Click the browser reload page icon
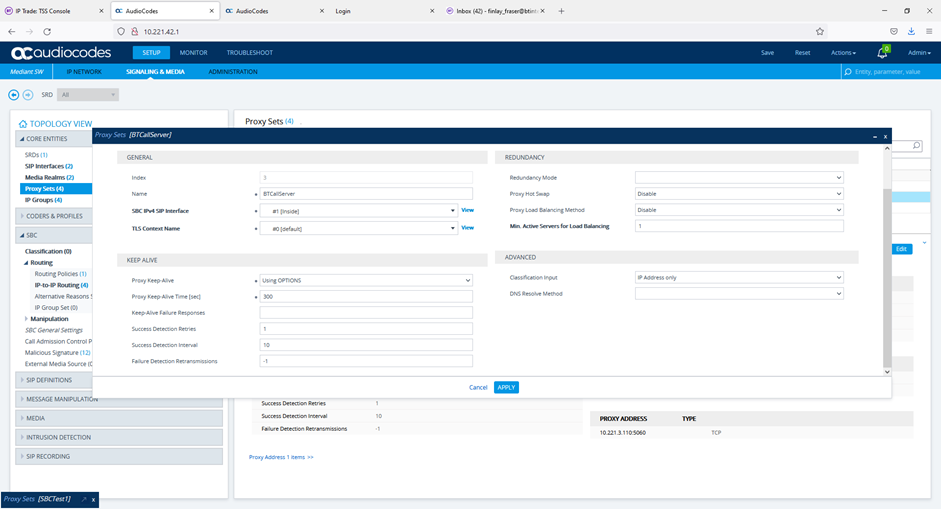Screen dimensions: 941x509 point(47,31)
